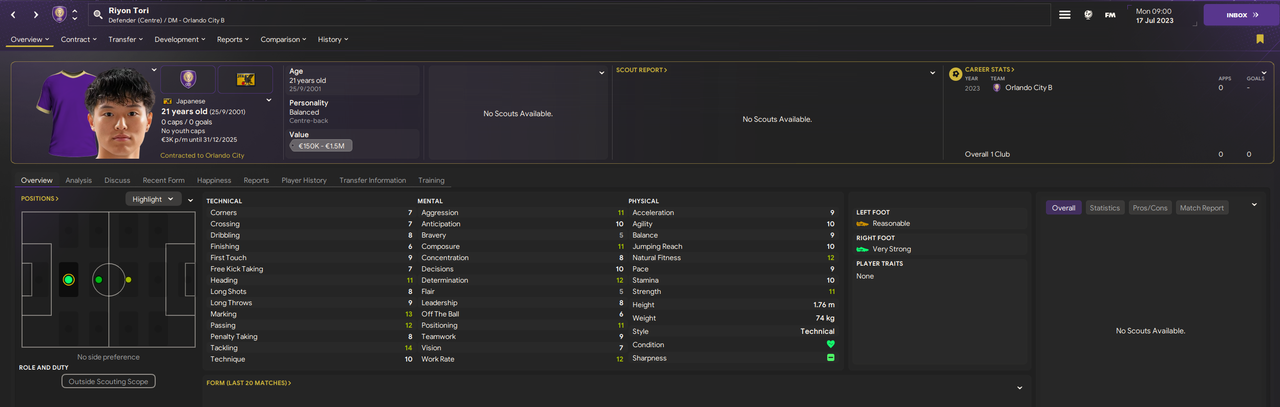Open the Form (Last 20 Matches) link
Viewport: 1280px width, 407px height.
click(249, 383)
